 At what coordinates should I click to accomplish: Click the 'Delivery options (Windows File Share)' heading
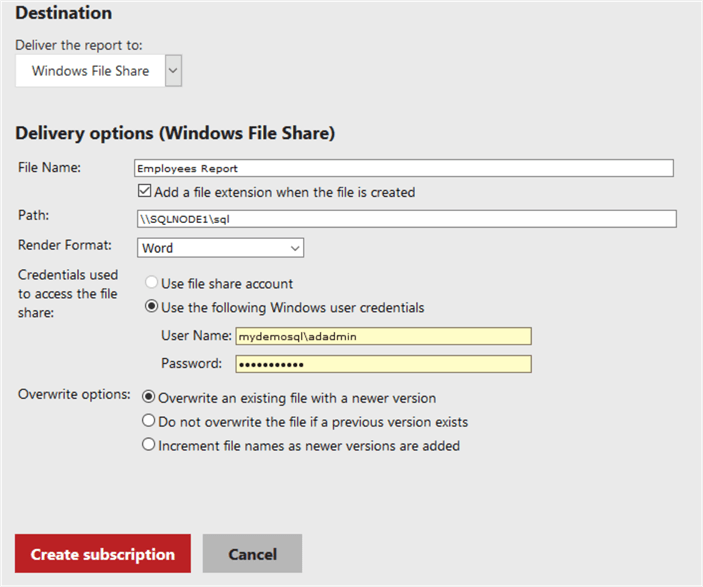pos(175,133)
